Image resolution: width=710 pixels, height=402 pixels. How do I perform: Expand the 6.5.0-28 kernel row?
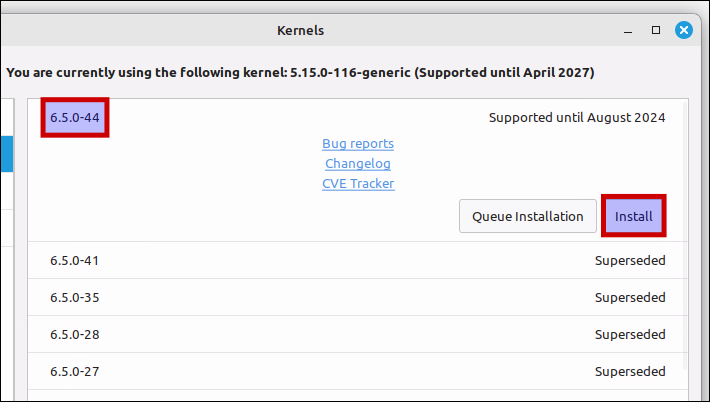click(x=358, y=335)
